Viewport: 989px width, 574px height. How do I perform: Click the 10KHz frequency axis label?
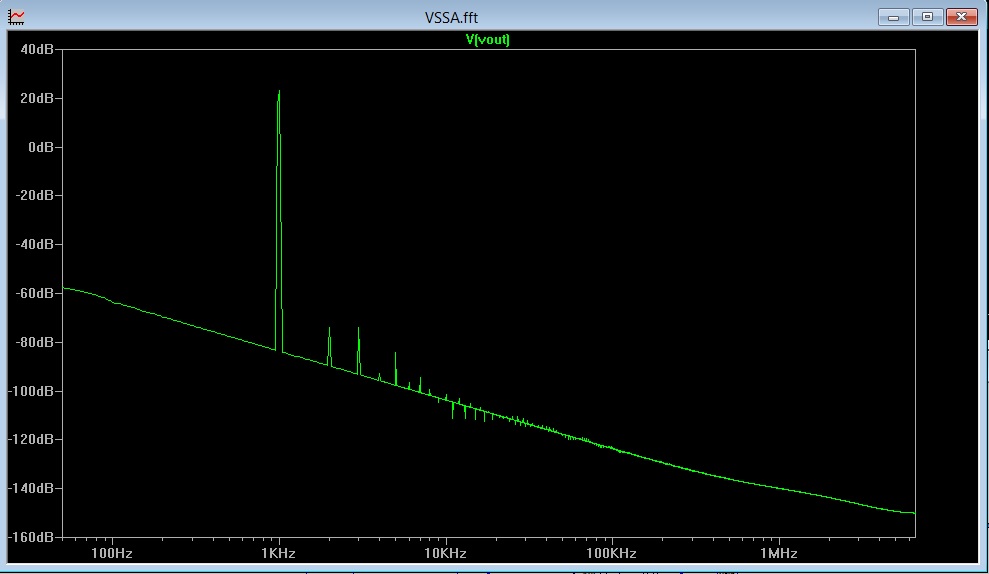pyautogui.click(x=445, y=554)
